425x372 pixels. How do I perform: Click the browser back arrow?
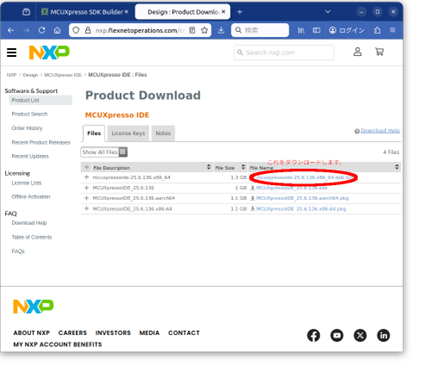click(x=11, y=30)
